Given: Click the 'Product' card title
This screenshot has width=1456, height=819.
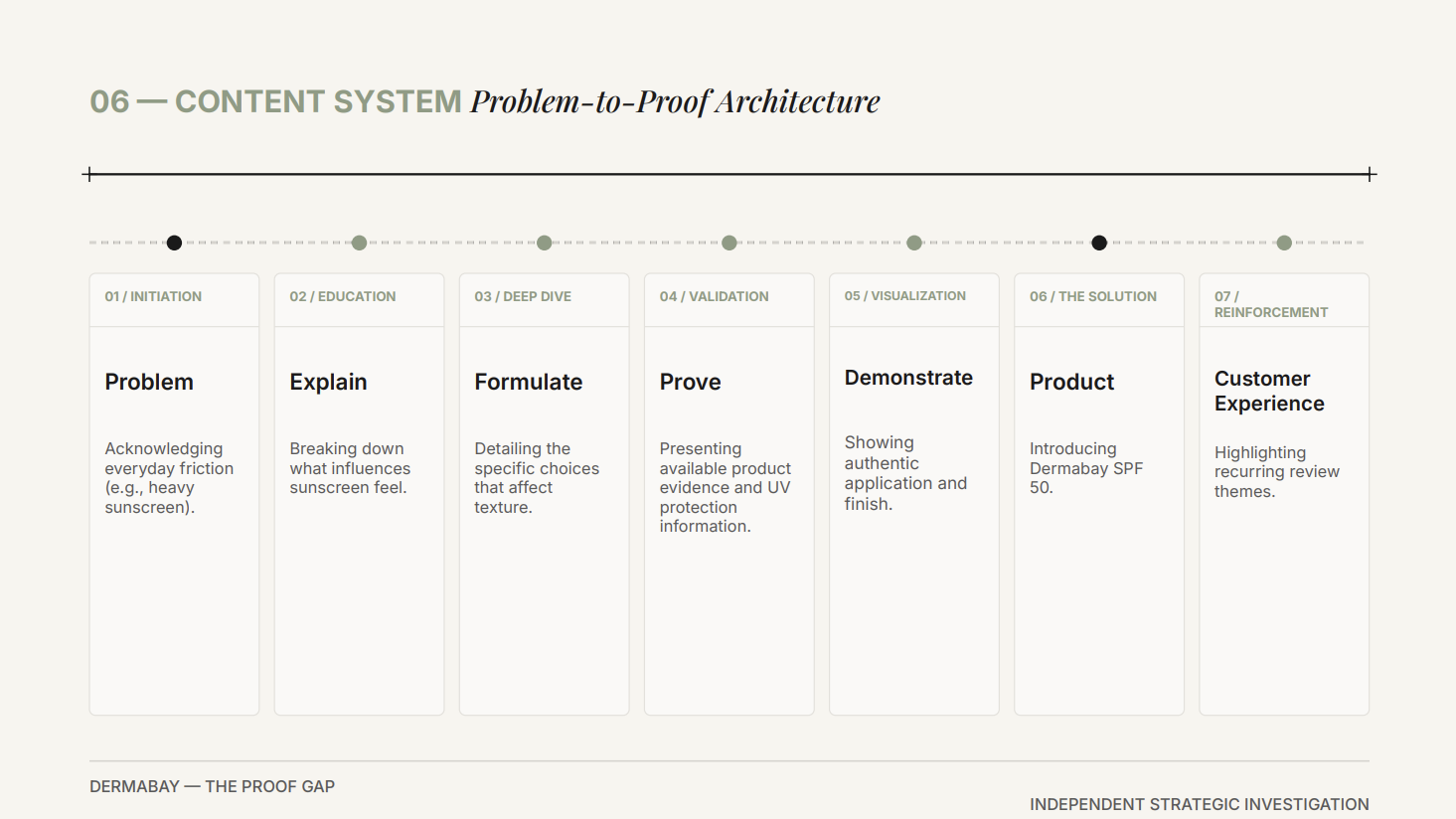Looking at the screenshot, I should [x=1071, y=382].
